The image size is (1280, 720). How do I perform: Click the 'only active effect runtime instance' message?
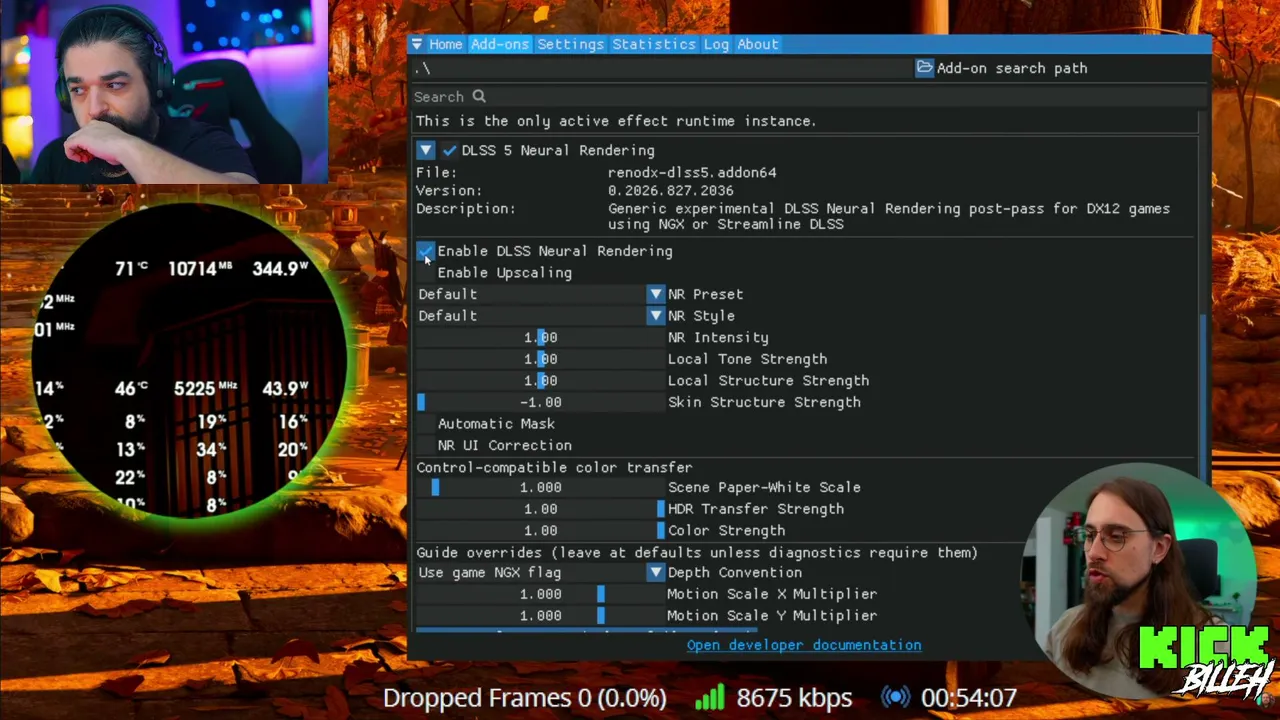[616, 121]
